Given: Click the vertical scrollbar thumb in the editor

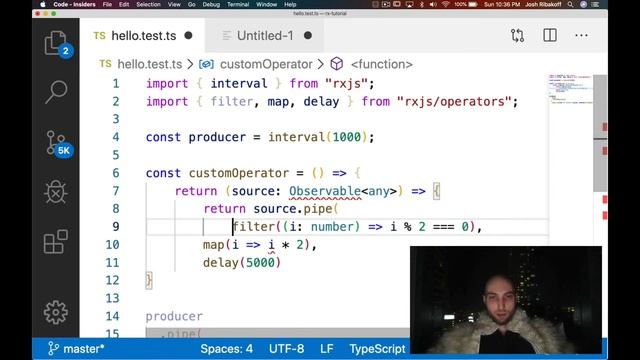Looking at the screenshot, I should 600,133.
